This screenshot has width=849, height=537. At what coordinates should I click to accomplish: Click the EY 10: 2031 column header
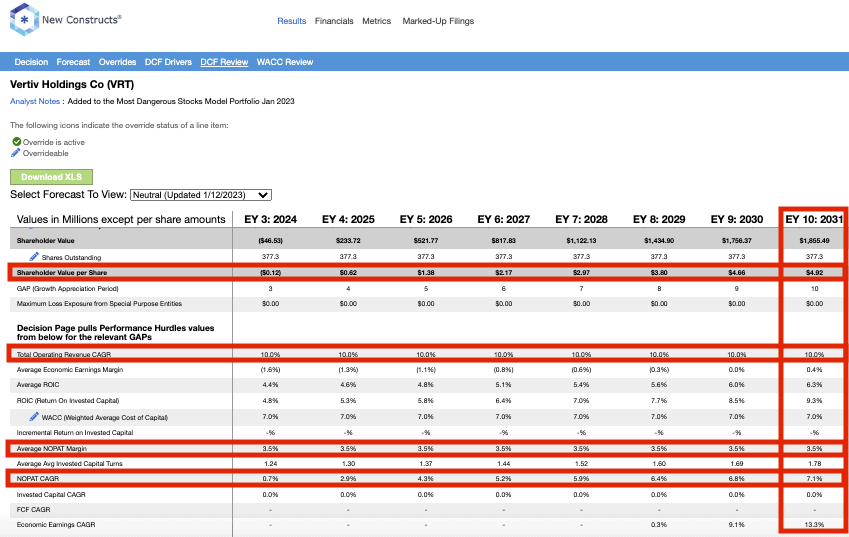point(814,219)
